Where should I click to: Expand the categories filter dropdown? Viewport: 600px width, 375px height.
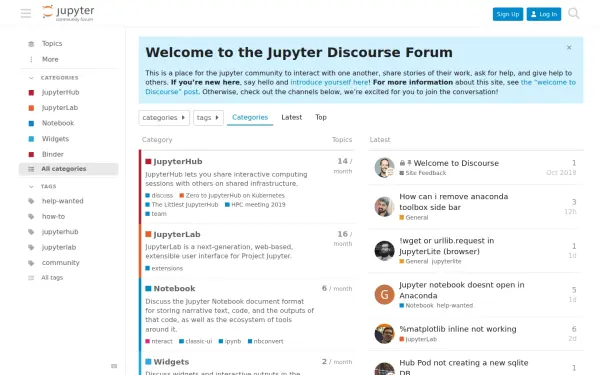coord(164,117)
